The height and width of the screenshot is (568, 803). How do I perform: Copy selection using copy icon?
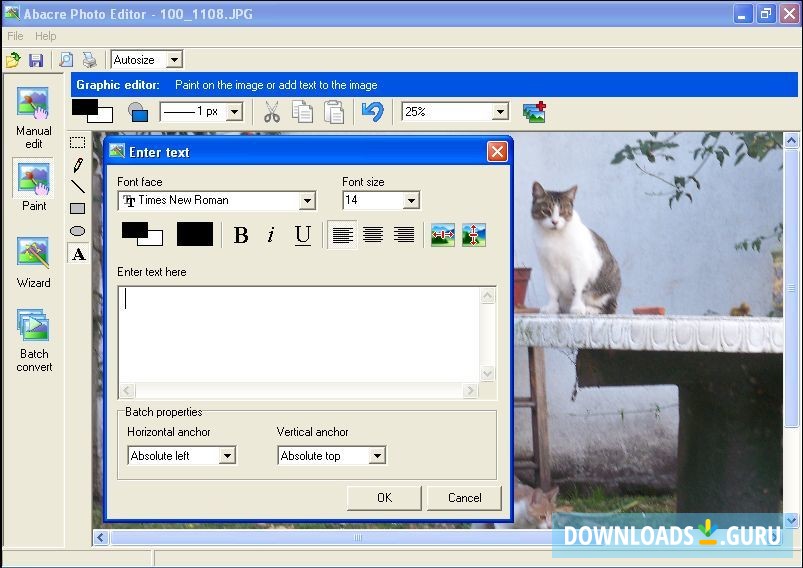coord(303,112)
